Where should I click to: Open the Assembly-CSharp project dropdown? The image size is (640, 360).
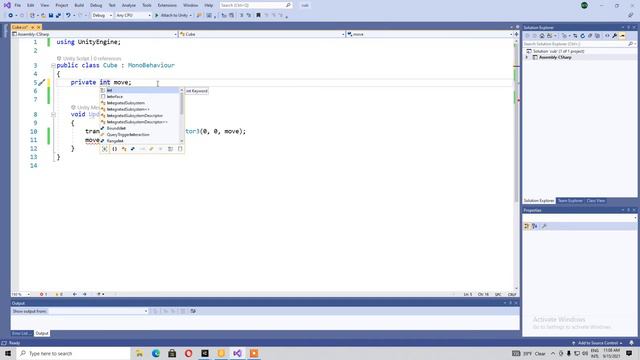(x=95, y=34)
